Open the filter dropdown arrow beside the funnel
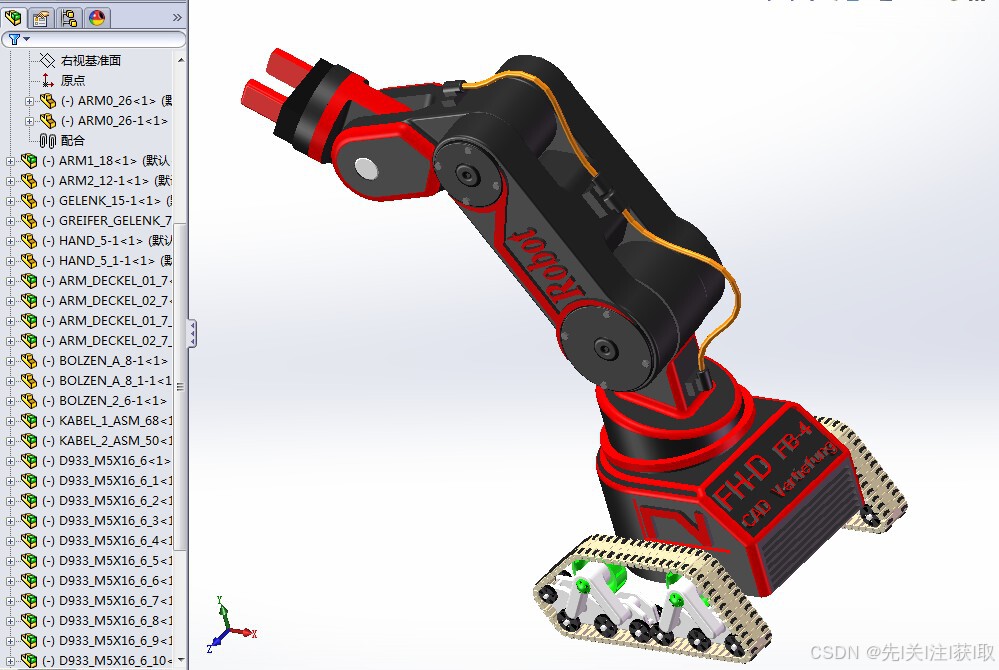999x670 pixels. point(27,39)
